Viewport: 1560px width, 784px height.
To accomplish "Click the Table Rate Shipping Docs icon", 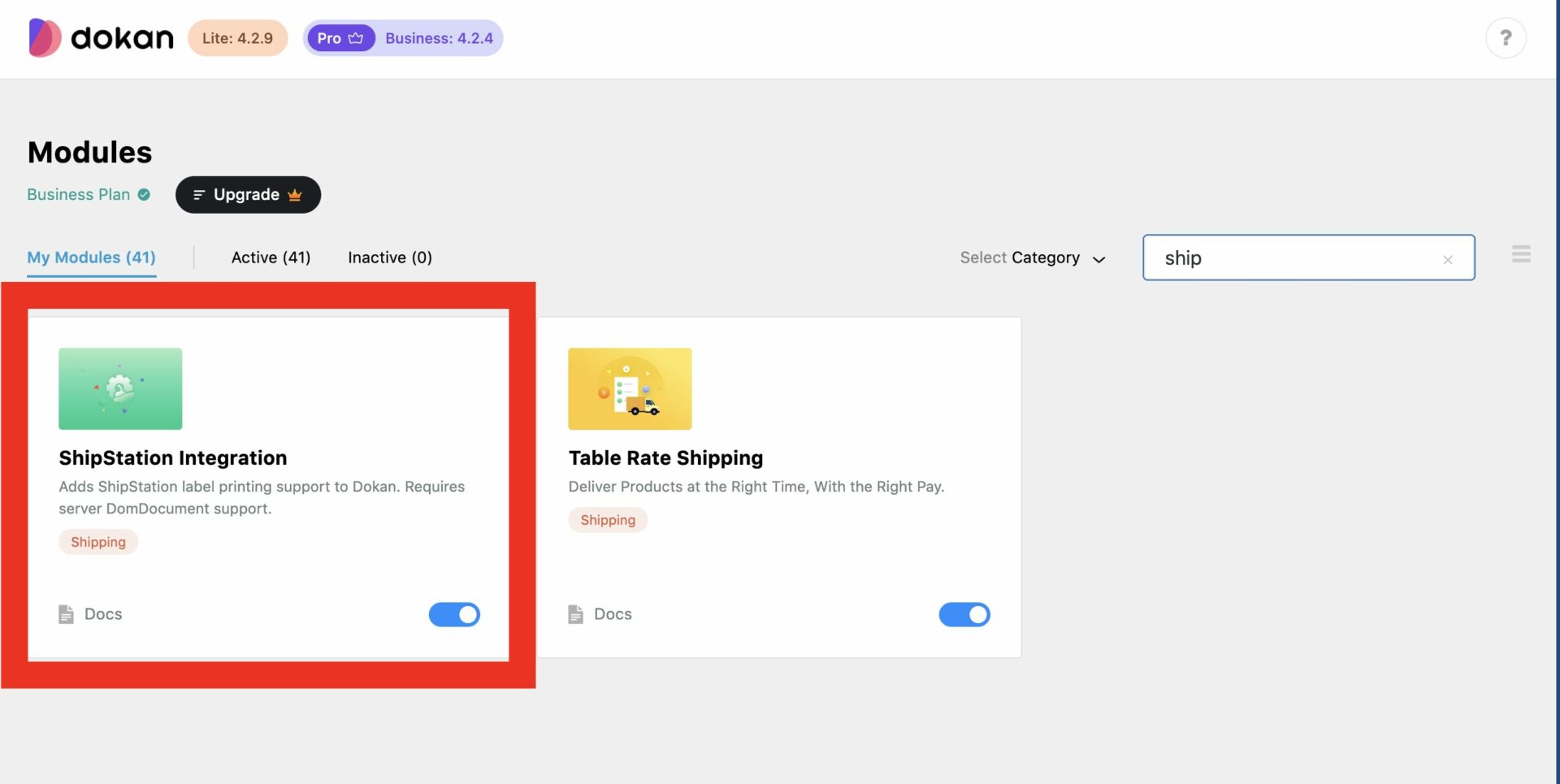I will (x=575, y=614).
